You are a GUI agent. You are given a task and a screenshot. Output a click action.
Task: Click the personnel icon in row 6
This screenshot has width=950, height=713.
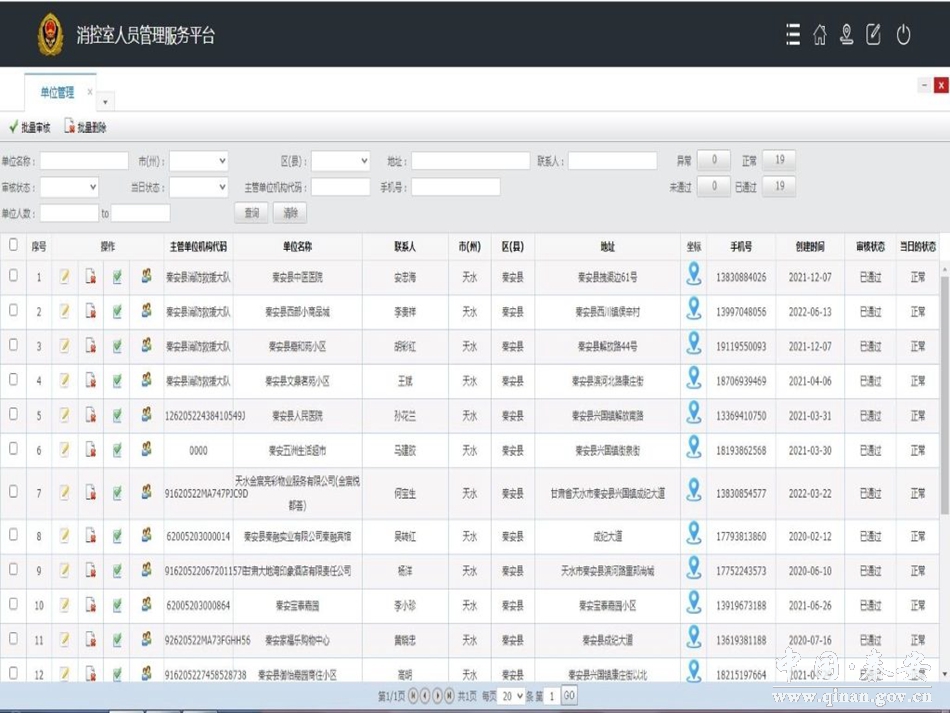coord(146,450)
